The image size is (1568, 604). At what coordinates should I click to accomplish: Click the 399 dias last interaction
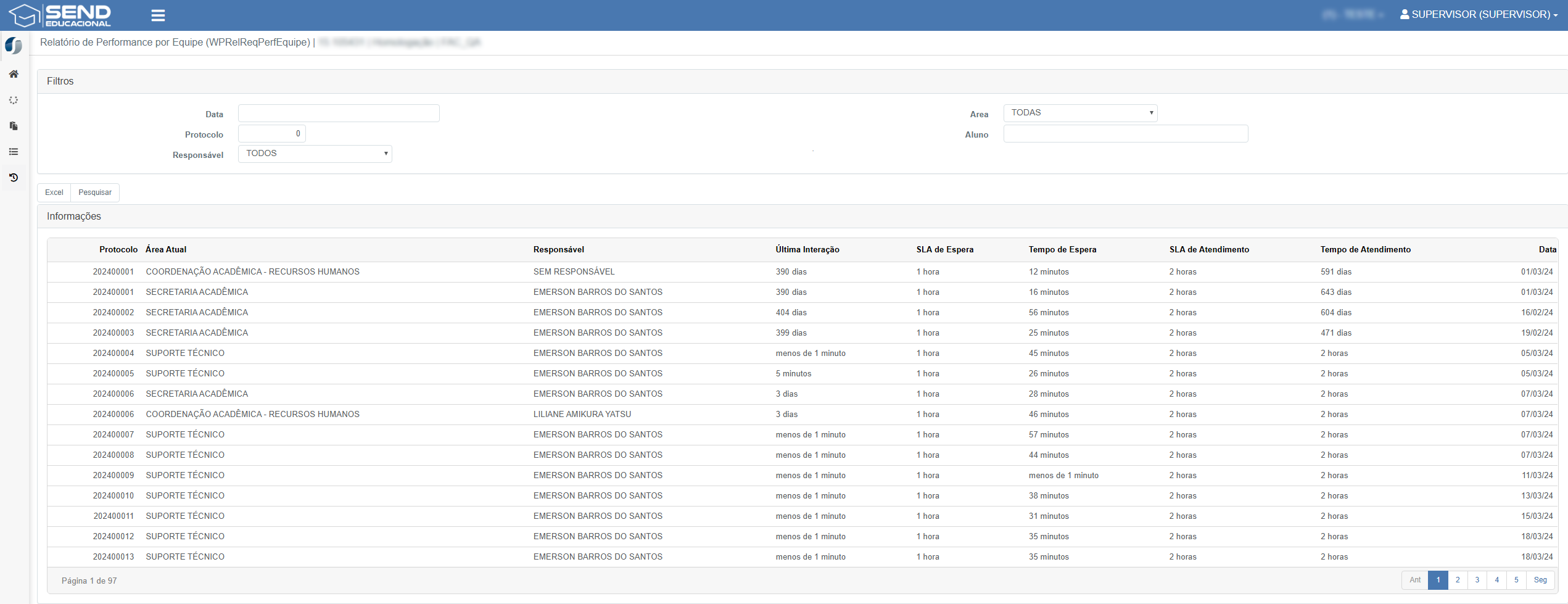click(791, 333)
